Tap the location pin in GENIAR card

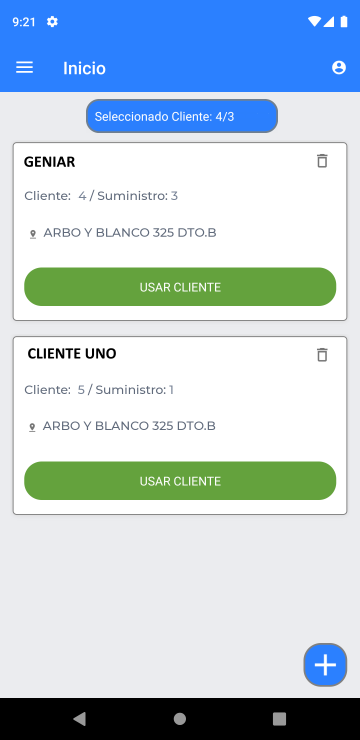pos(33,234)
